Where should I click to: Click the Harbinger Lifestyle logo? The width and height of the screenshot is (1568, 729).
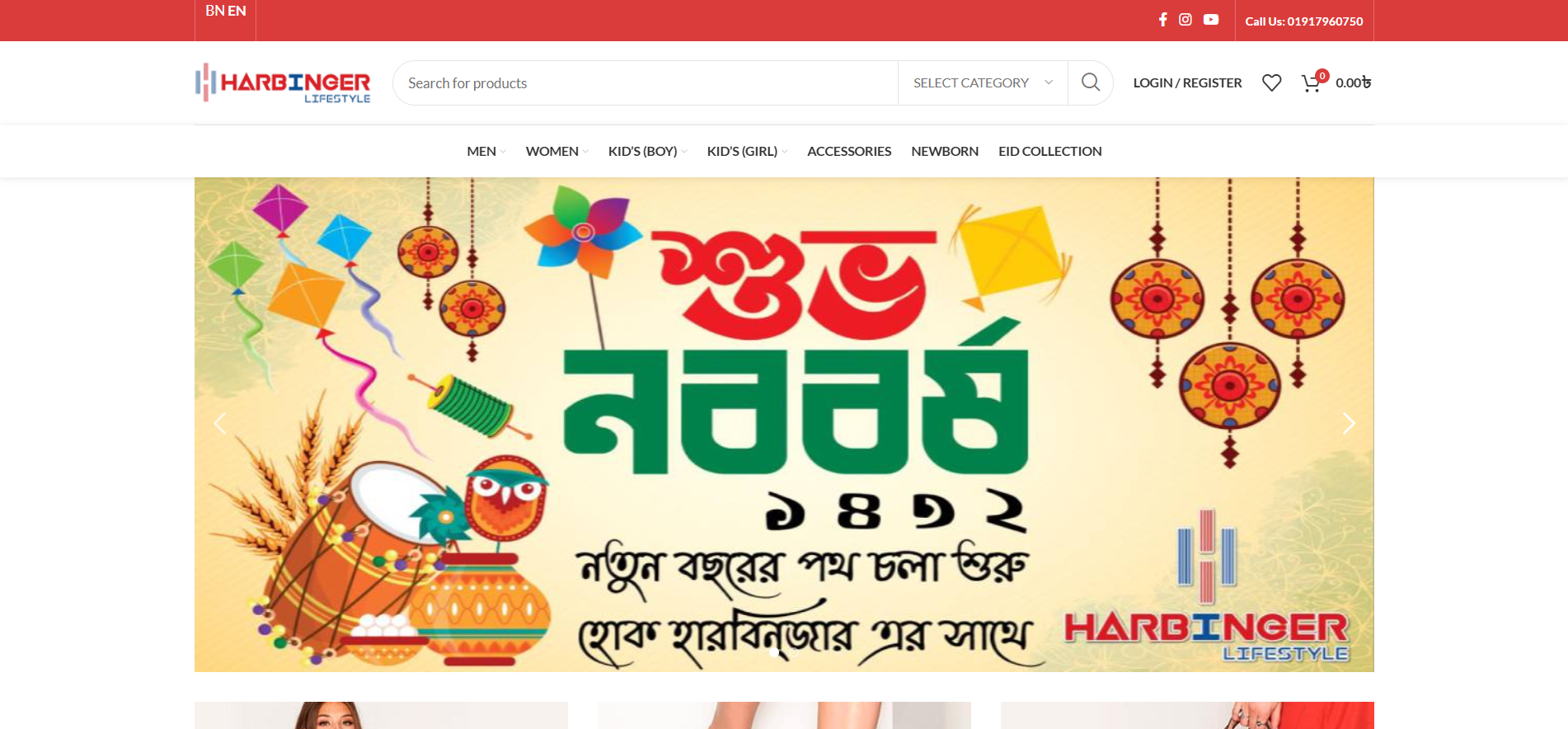(x=283, y=83)
